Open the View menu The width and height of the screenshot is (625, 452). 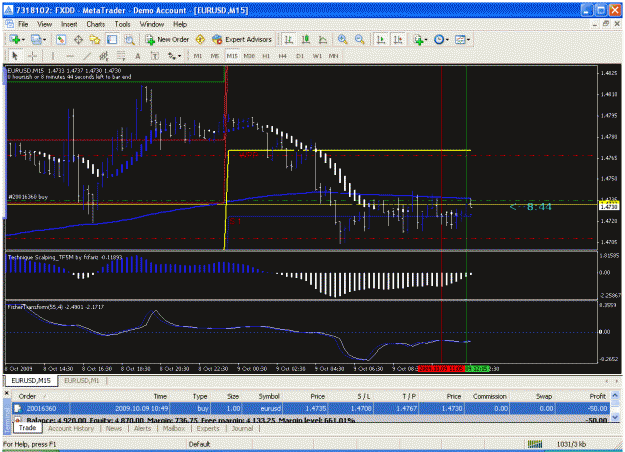[45, 24]
